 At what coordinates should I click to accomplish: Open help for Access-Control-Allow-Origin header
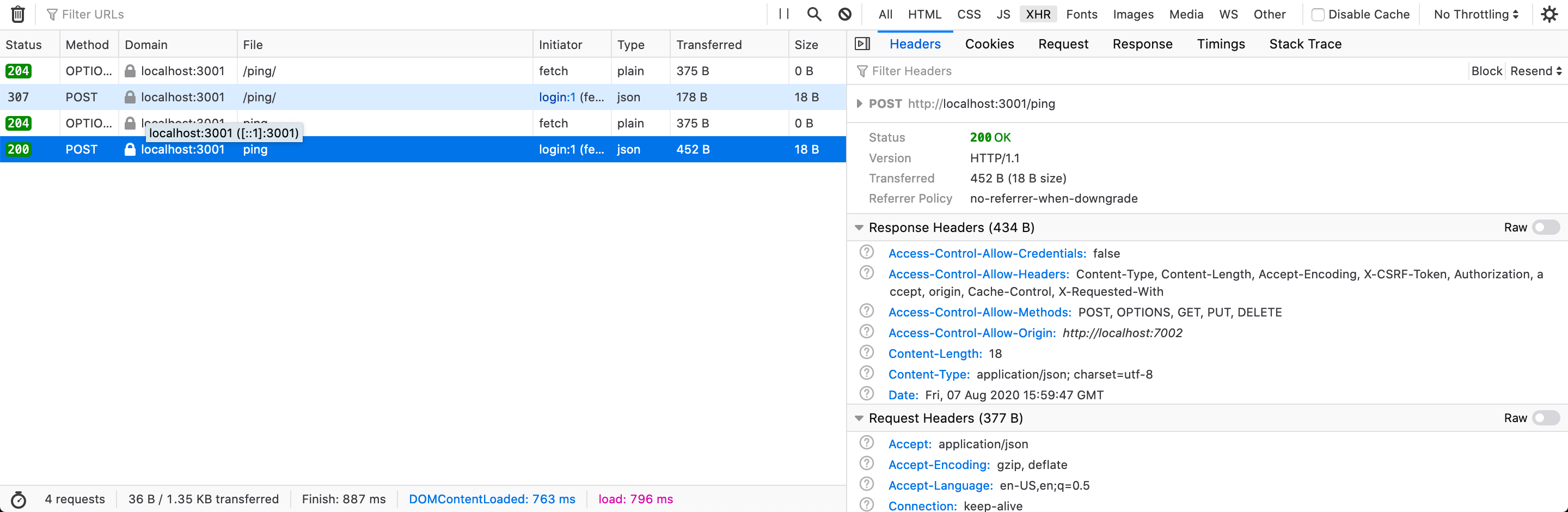click(x=867, y=332)
